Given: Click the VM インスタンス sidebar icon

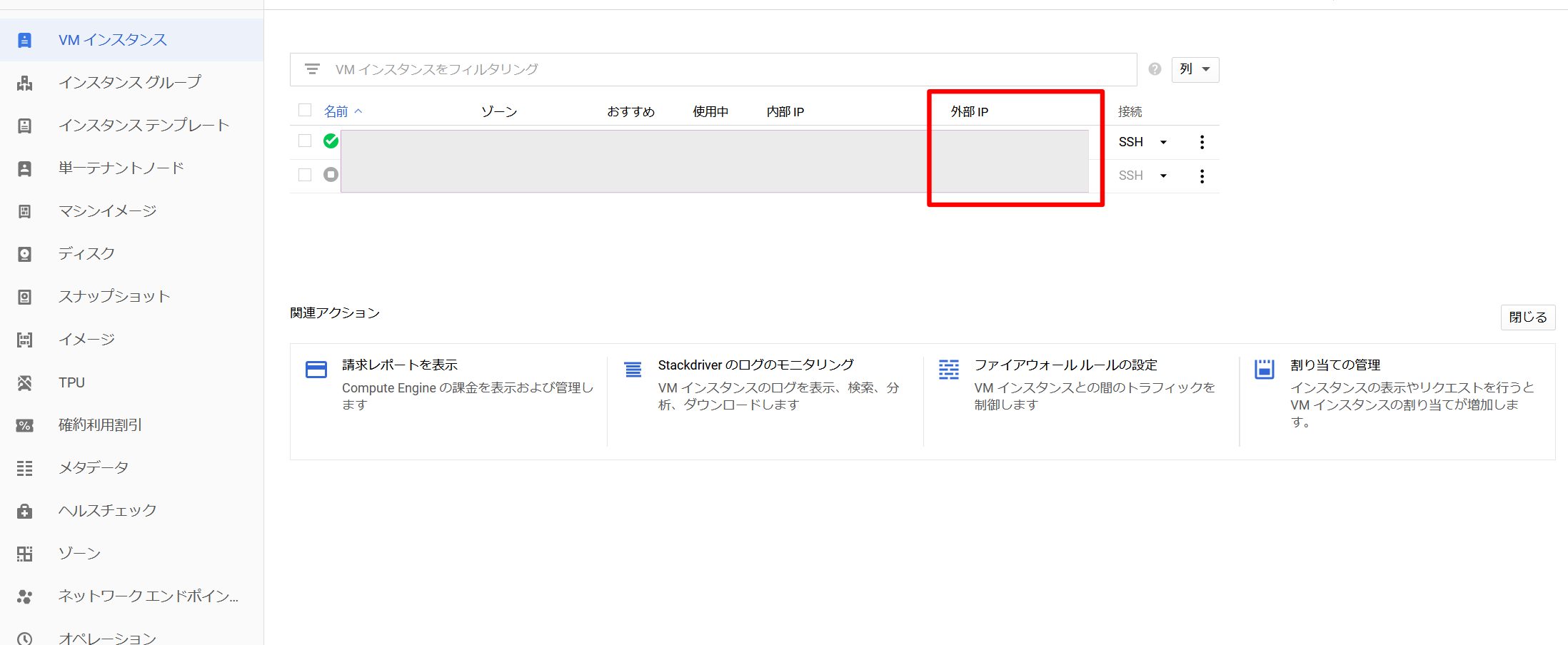Looking at the screenshot, I should 24,40.
